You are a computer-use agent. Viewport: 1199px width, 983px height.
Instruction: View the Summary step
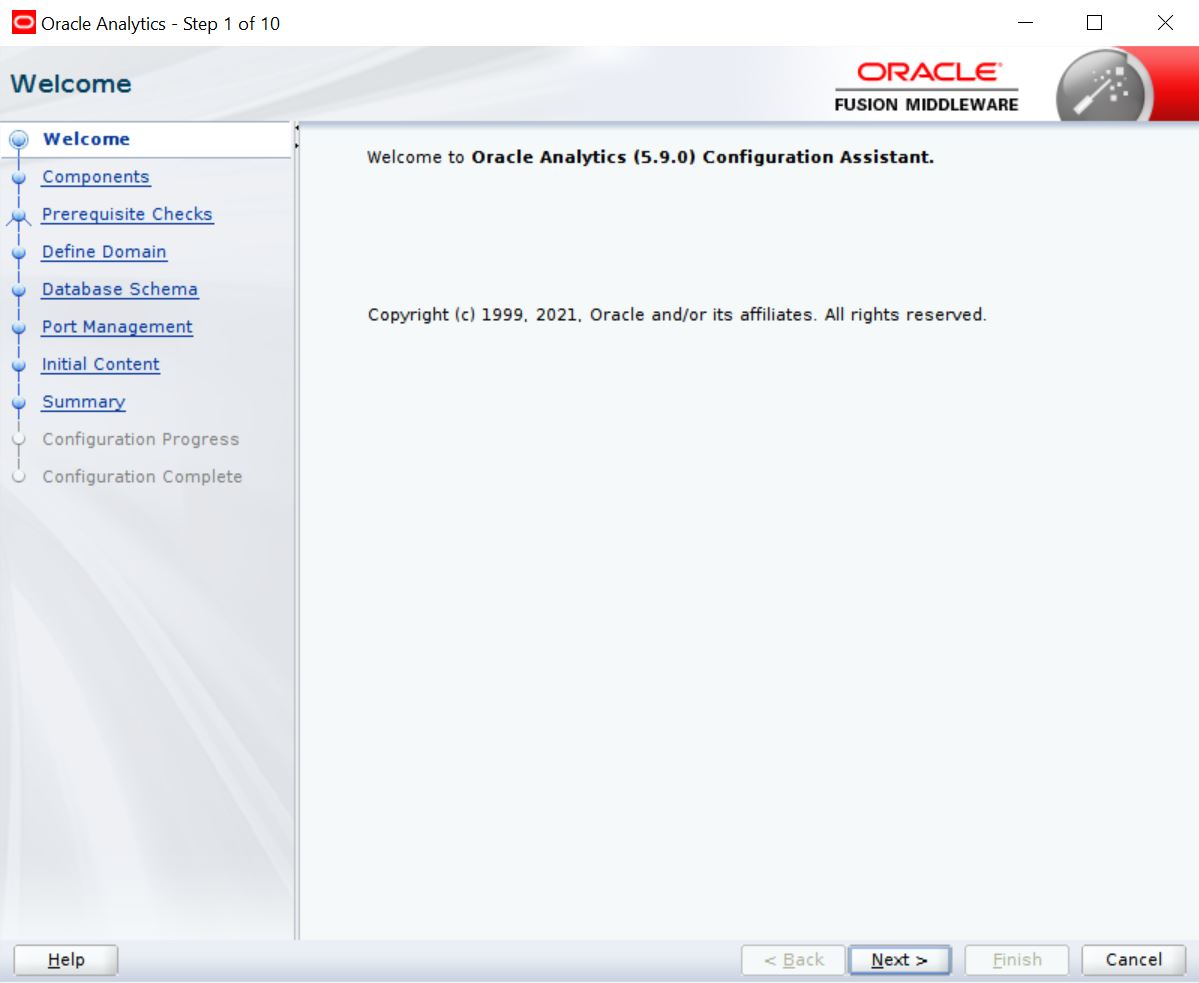coord(83,401)
